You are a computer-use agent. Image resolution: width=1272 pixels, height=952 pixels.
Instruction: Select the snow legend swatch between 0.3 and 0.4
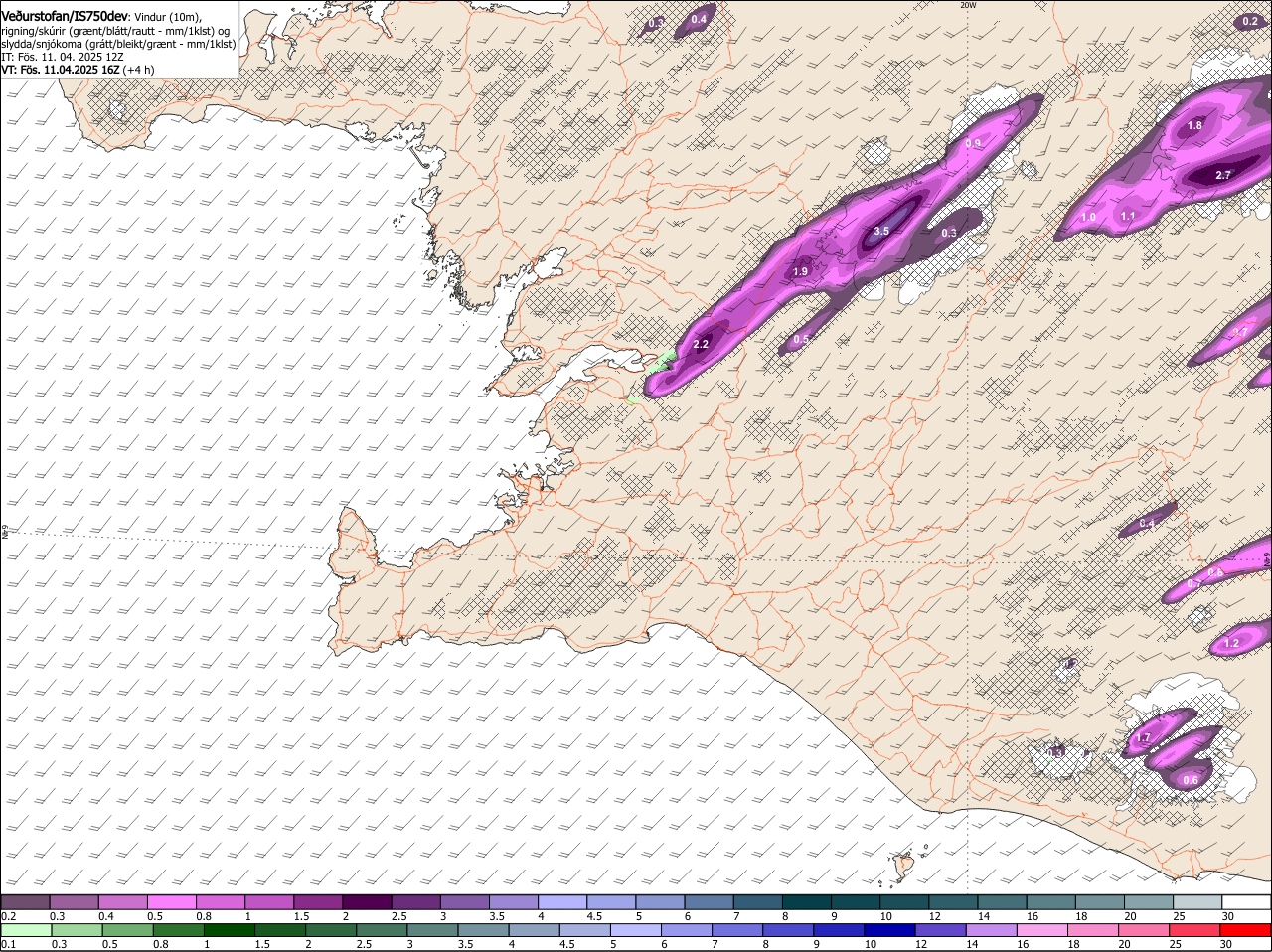tap(75, 901)
